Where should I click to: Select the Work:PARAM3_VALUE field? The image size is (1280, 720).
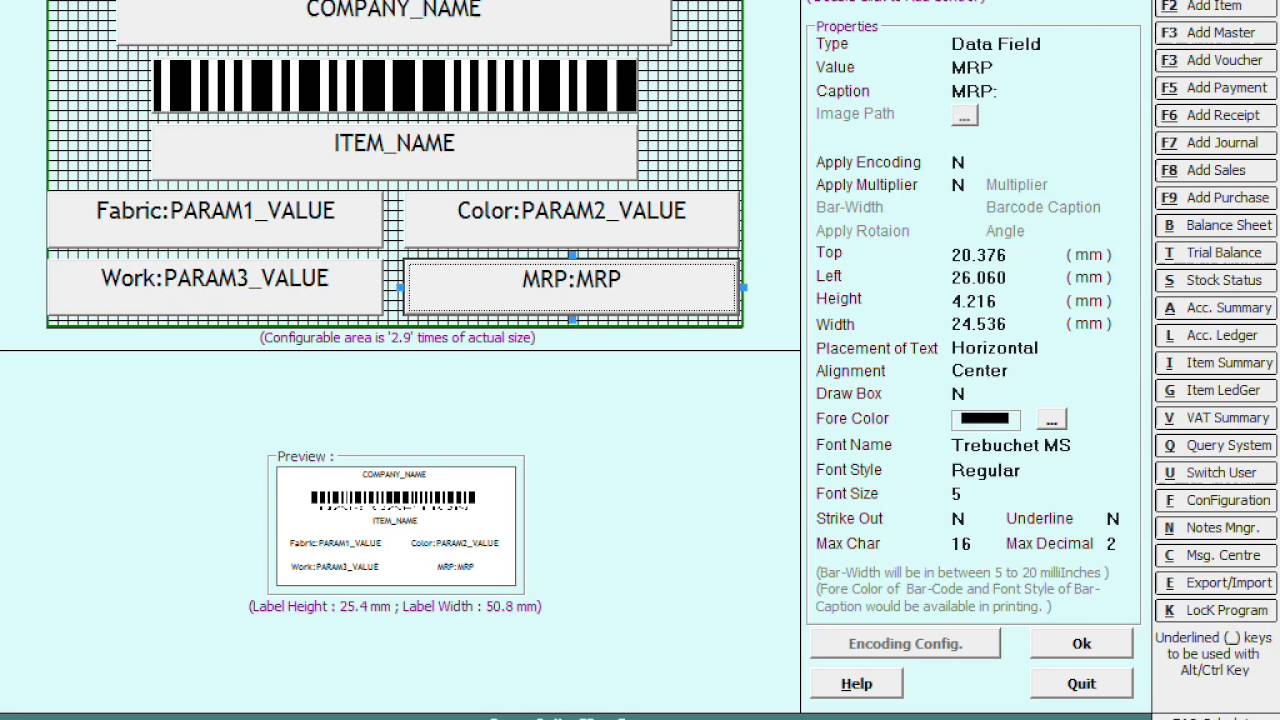[215, 286]
